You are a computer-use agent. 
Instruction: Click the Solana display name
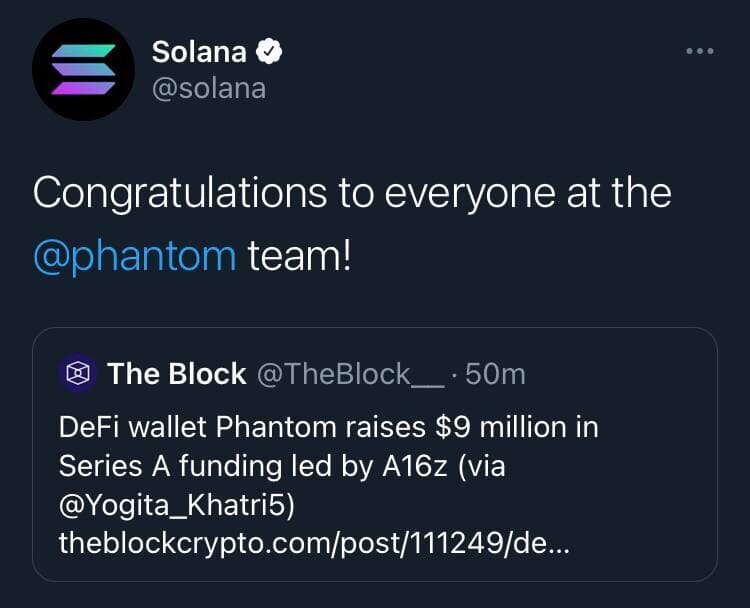198,52
